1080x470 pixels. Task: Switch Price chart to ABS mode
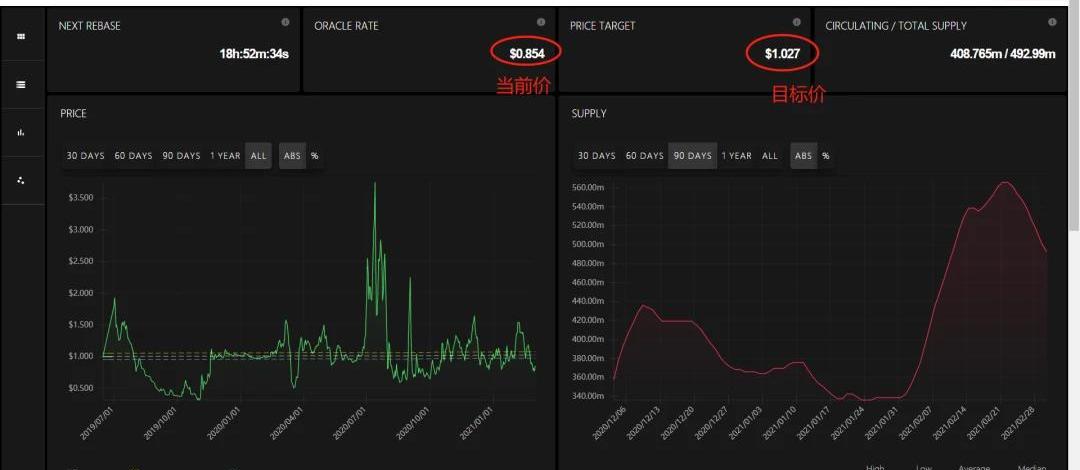click(x=292, y=156)
